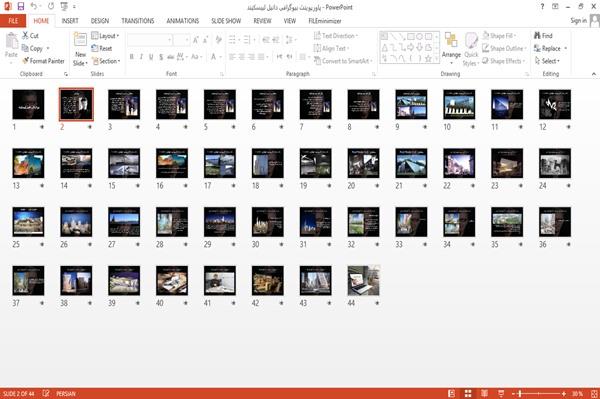The width and height of the screenshot is (600, 399).
Task: Click the Cut command
Action: pos(30,36)
